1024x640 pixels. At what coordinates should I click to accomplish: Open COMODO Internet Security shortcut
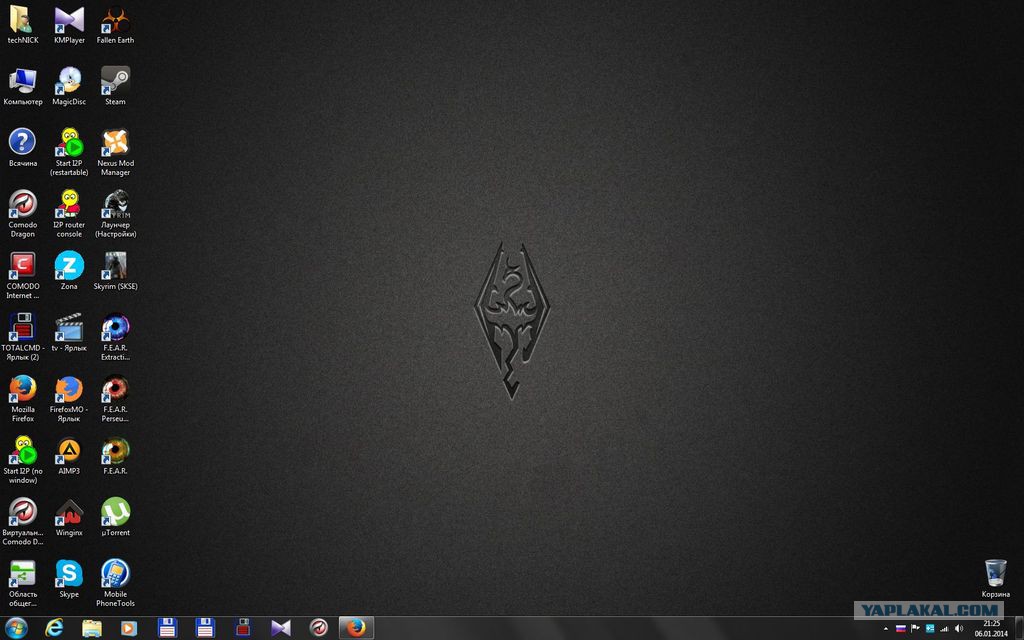[23, 274]
